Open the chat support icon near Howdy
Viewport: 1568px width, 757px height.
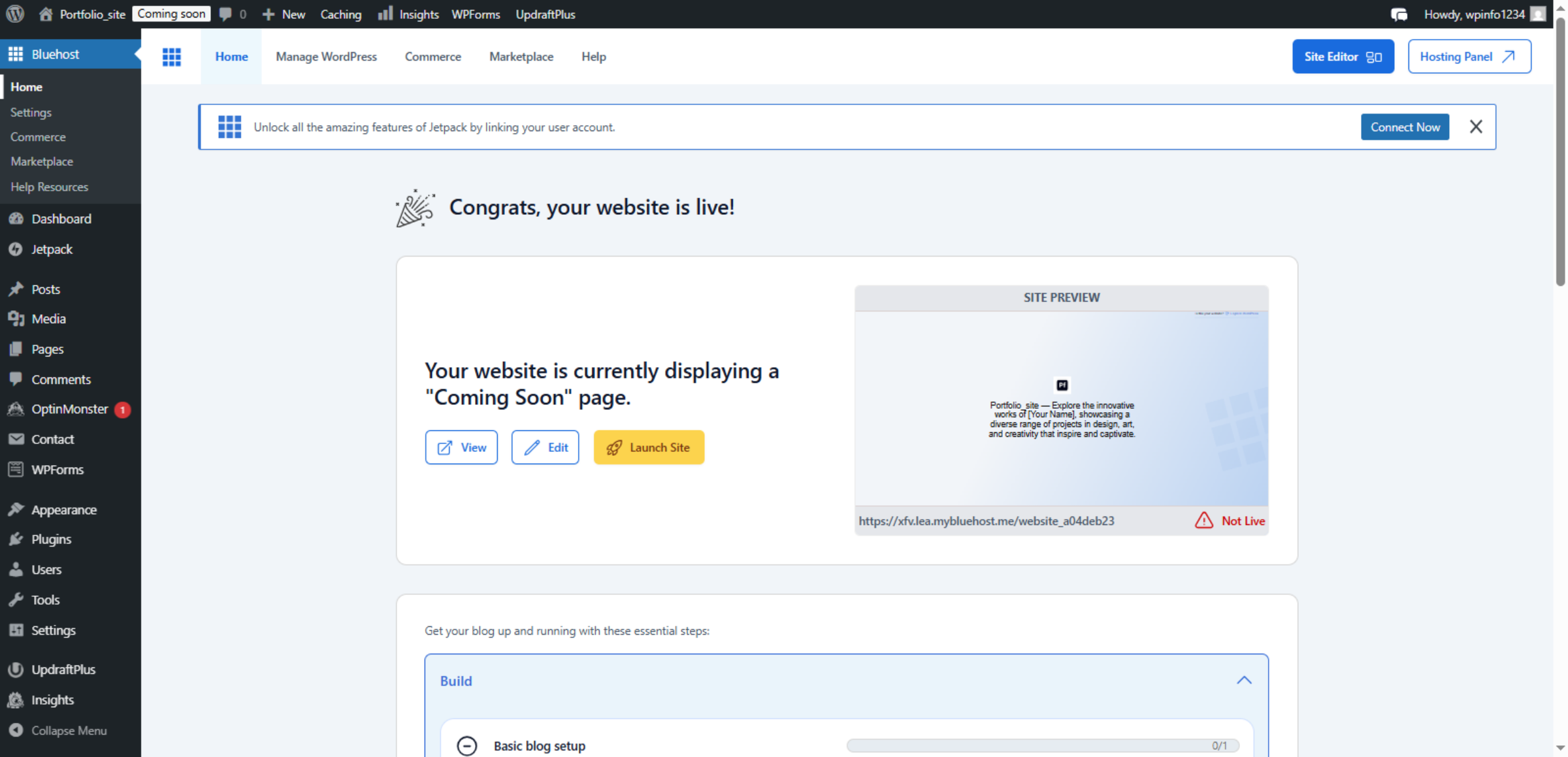click(x=1399, y=14)
